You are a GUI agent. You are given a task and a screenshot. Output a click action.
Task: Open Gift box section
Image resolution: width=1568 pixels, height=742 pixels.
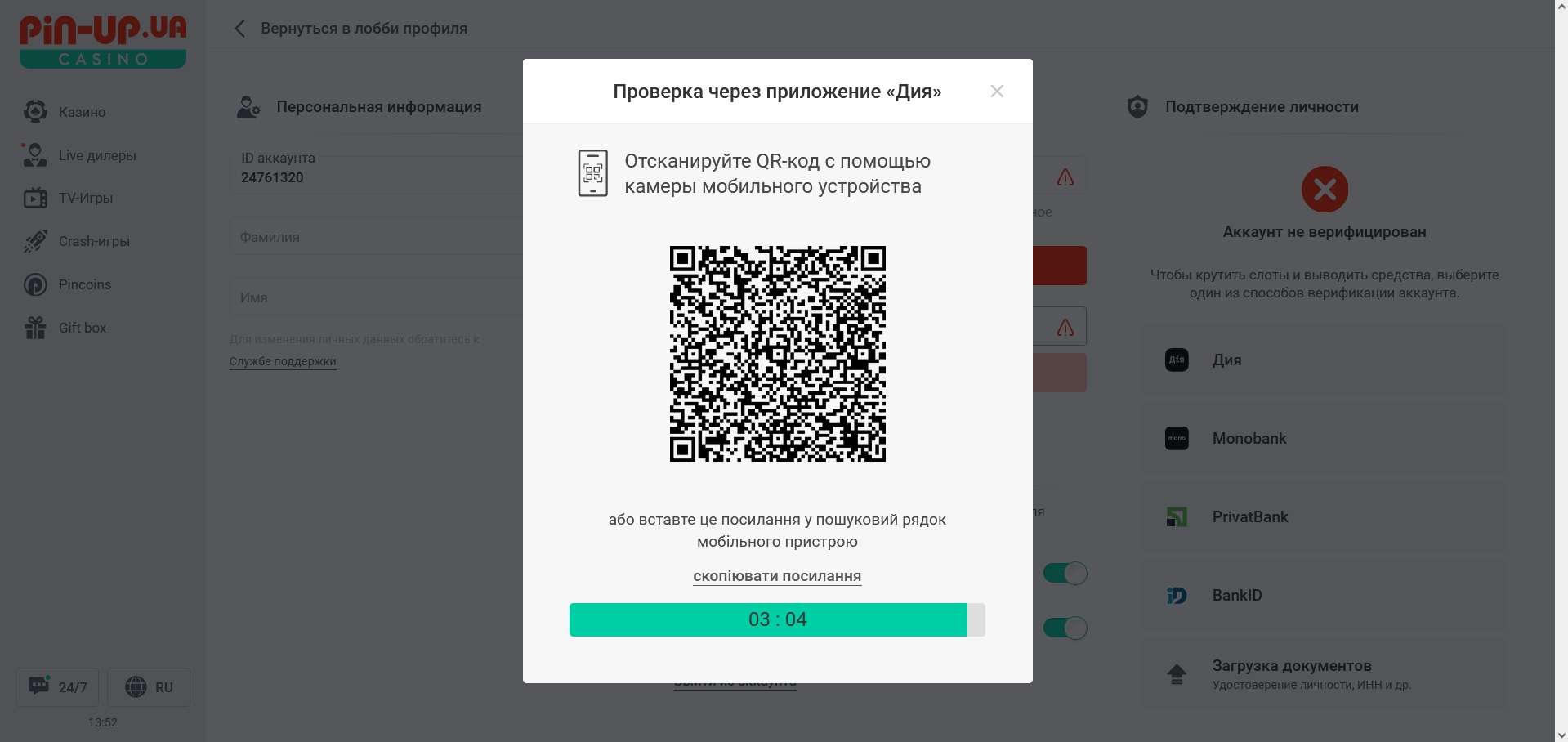click(82, 328)
